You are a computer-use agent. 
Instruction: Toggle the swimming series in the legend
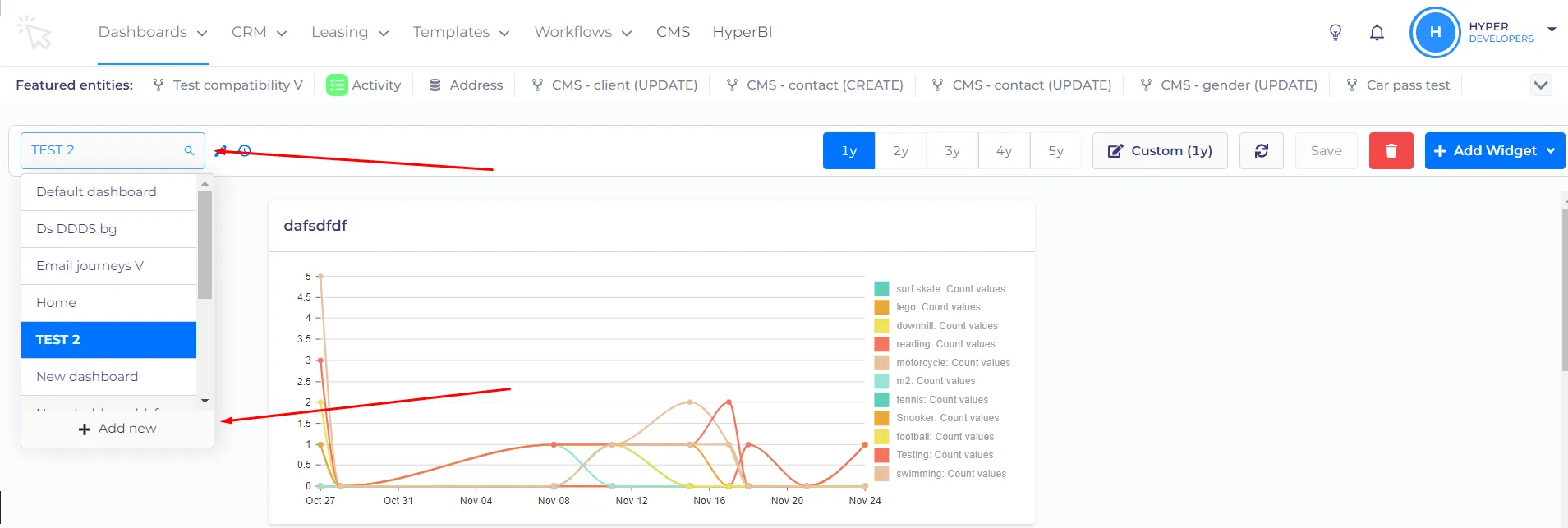(940, 474)
